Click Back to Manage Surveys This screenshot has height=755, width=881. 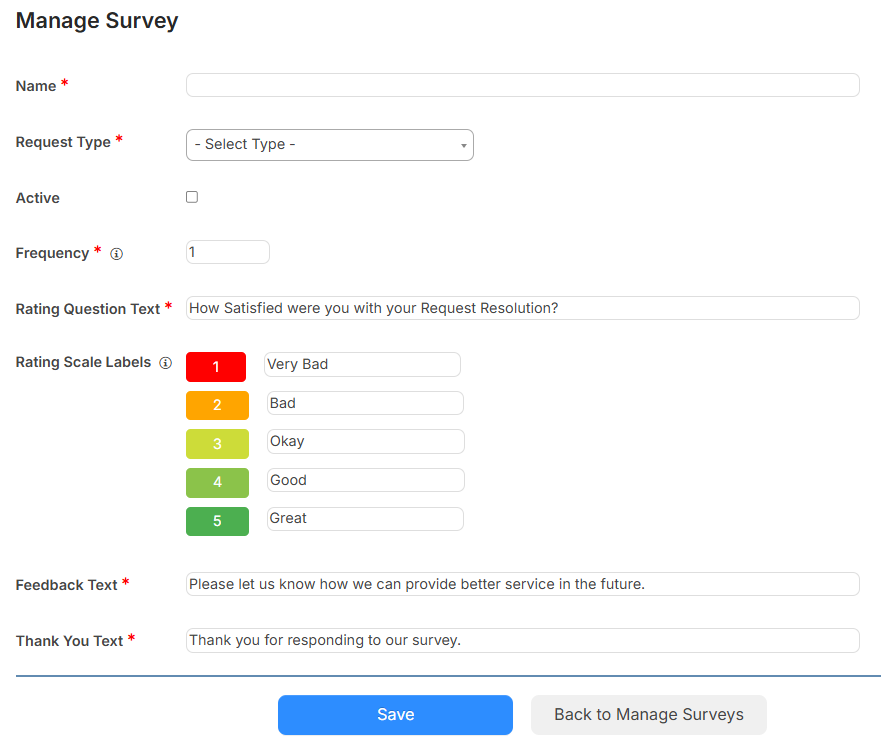648,714
